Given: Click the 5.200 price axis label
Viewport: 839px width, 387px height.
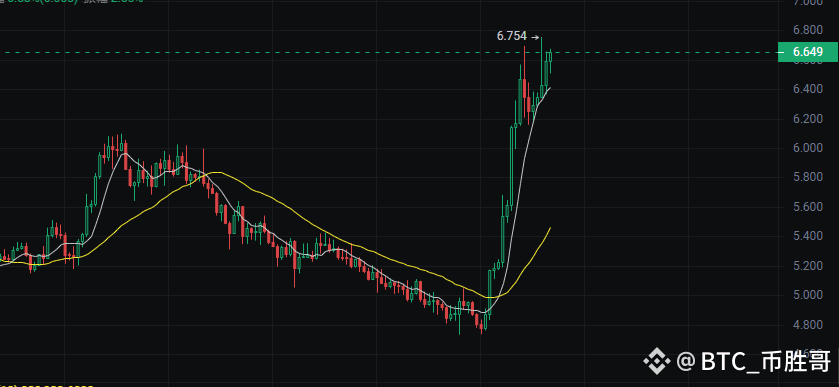Looking at the screenshot, I should pyautogui.click(x=808, y=266).
